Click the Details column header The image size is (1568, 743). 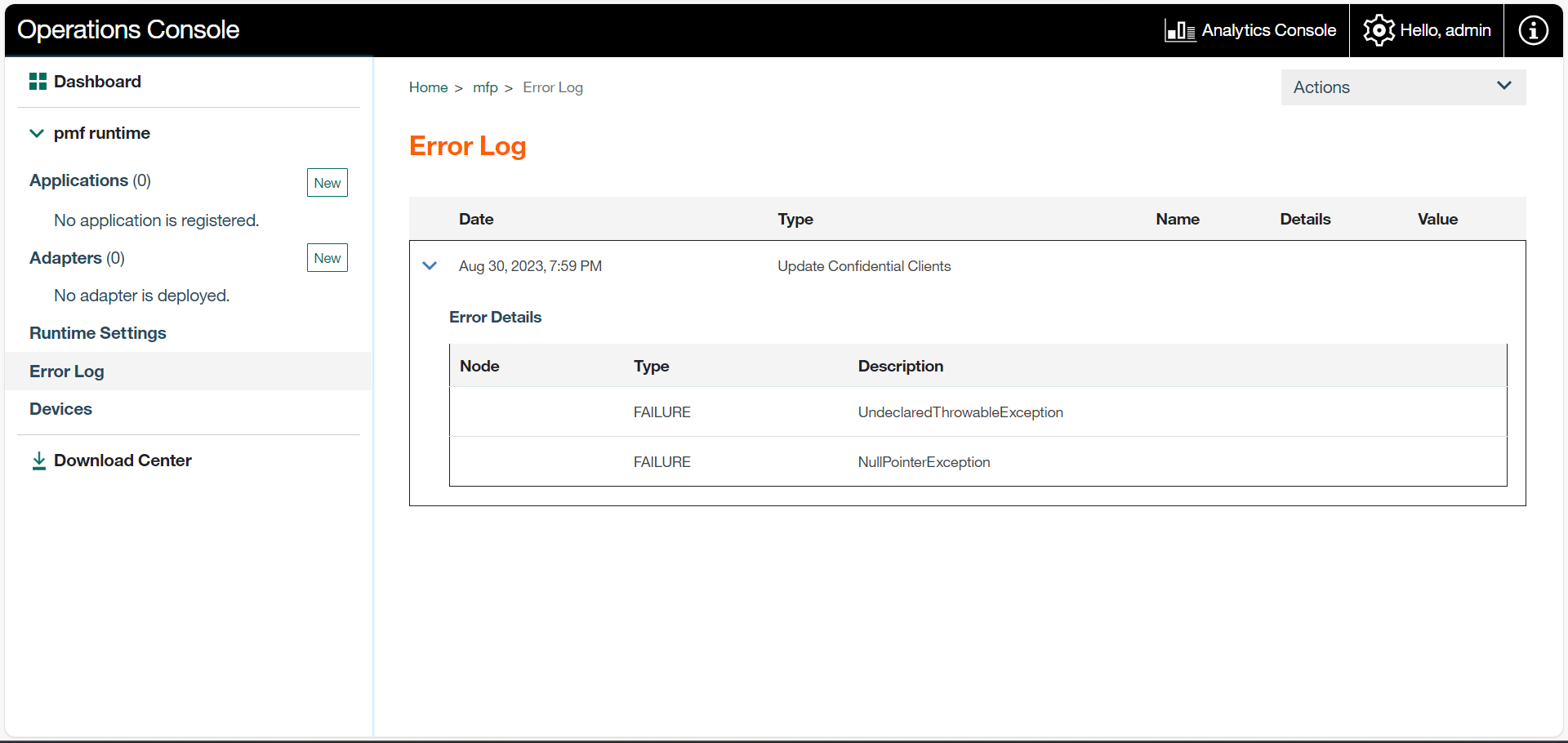click(x=1305, y=219)
